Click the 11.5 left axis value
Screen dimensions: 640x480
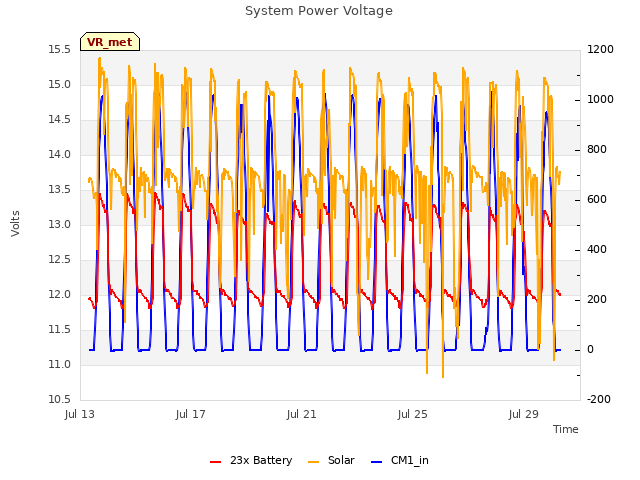click(60, 329)
